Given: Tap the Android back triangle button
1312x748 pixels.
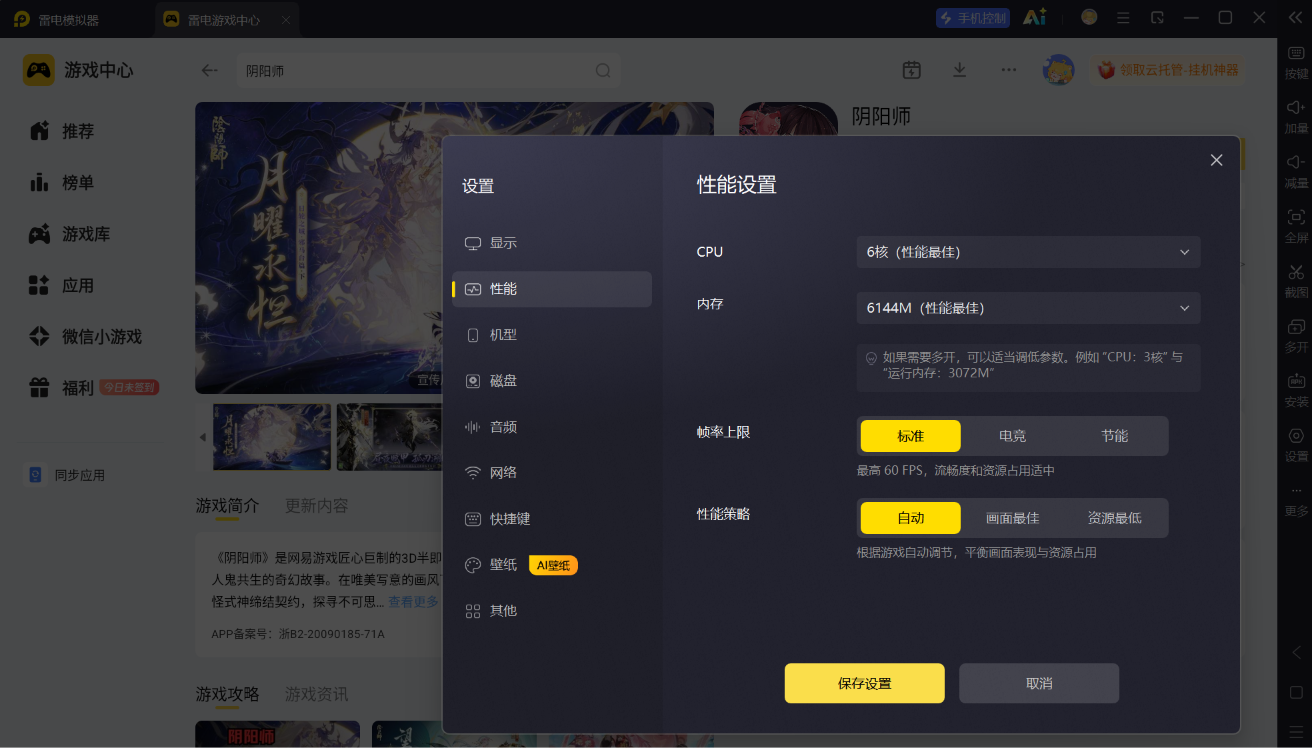Looking at the screenshot, I should tap(1296, 653).
